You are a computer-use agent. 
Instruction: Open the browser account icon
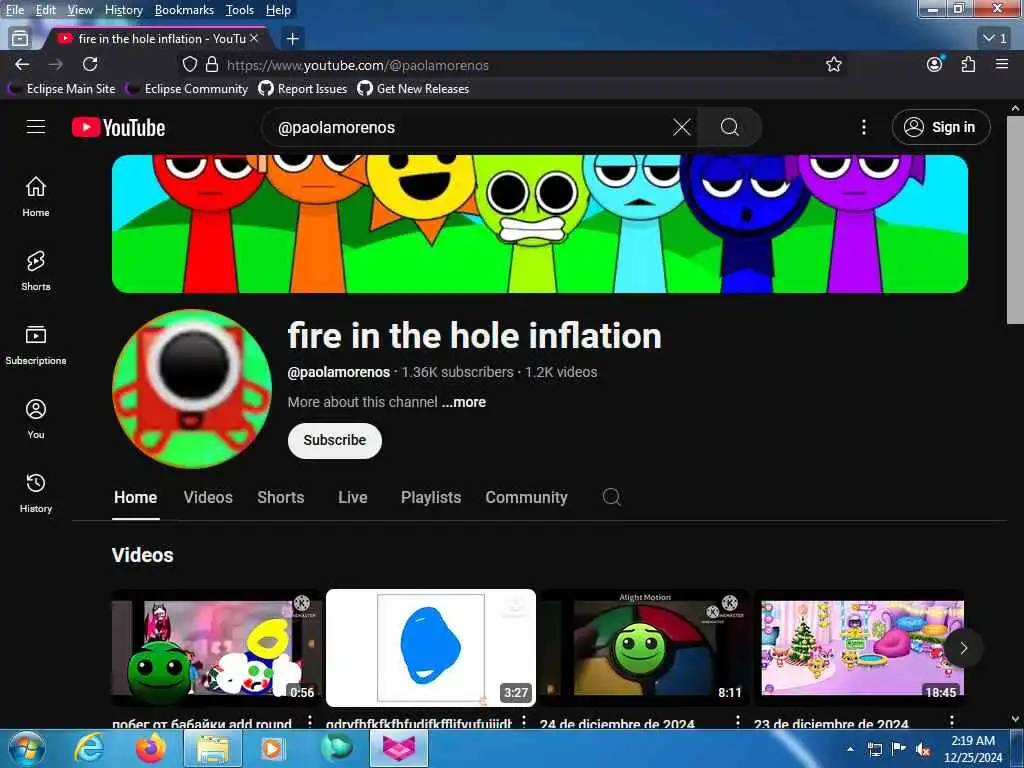pyautogui.click(x=935, y=64)
